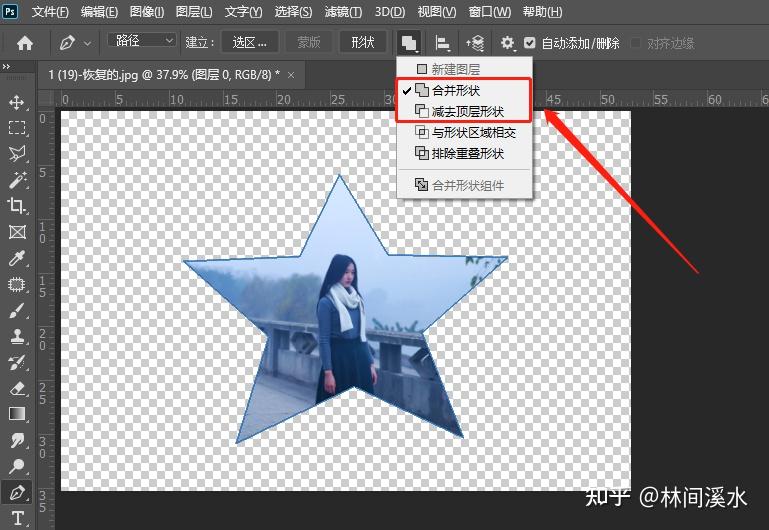Select the Gradient tool
The width and height of the screenshot is (769, 530).
click(17, 414)
